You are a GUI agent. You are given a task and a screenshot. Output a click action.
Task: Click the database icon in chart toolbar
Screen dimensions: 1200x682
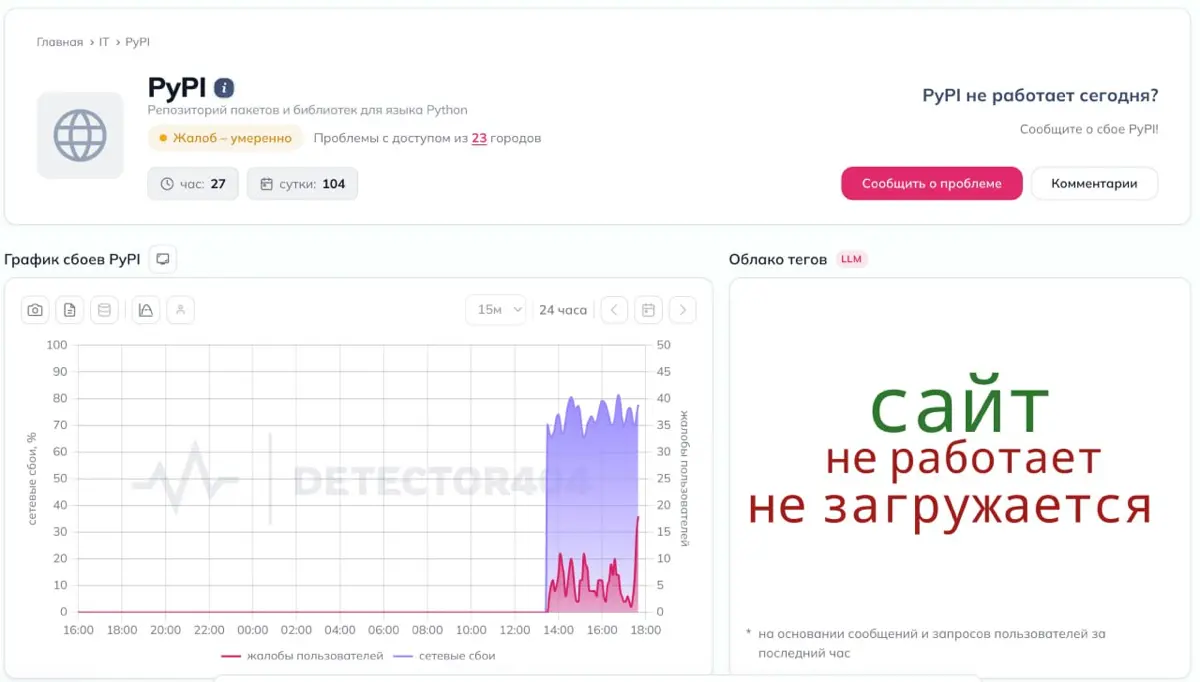click(x=104, y=310)
